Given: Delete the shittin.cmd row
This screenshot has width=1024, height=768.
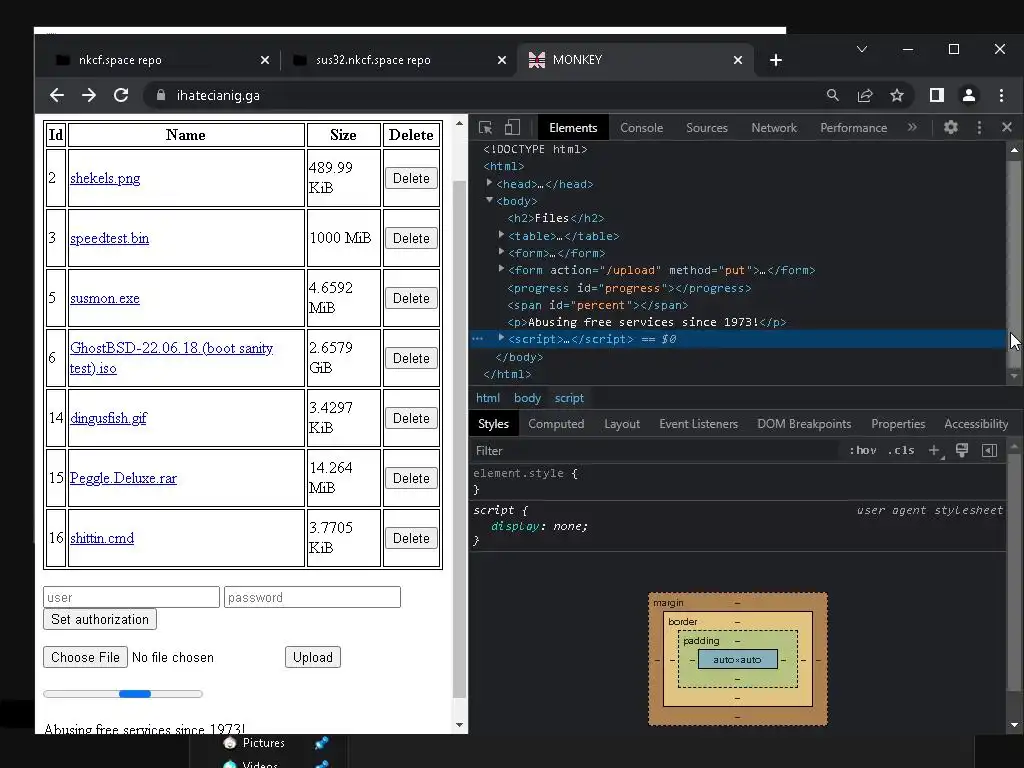Looking at the screenshot, I should click(411, 538).
